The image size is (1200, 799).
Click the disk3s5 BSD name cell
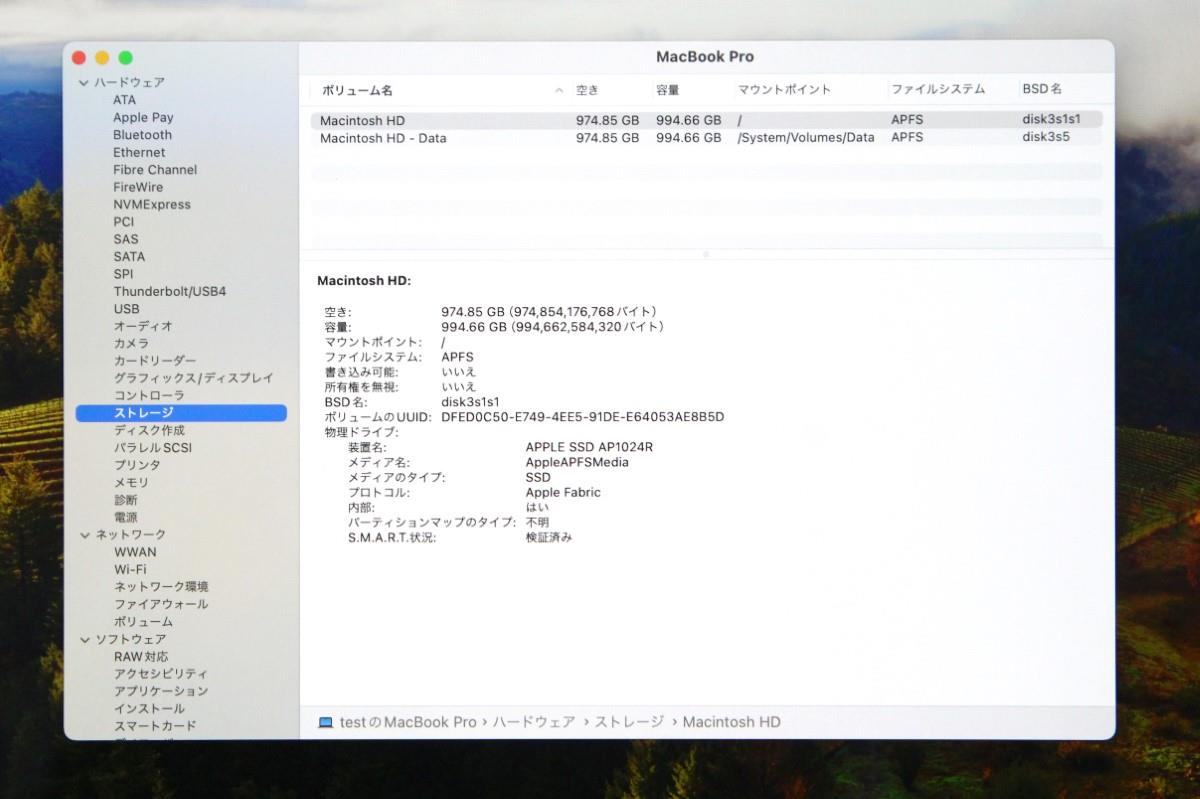pos(1046,137)
